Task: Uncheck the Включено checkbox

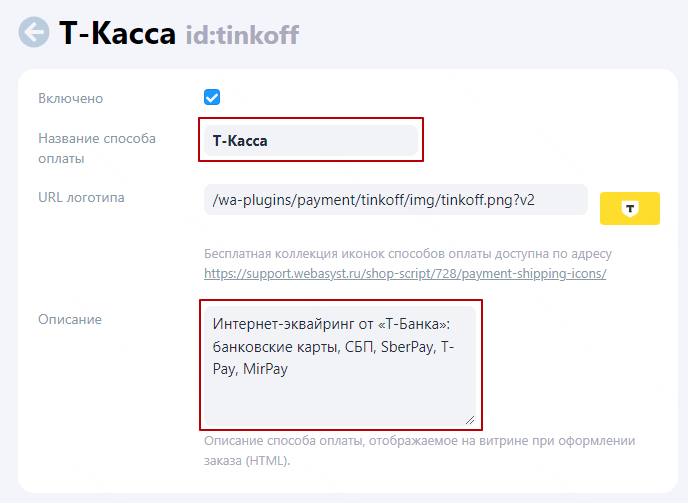Action: (212, 97)
